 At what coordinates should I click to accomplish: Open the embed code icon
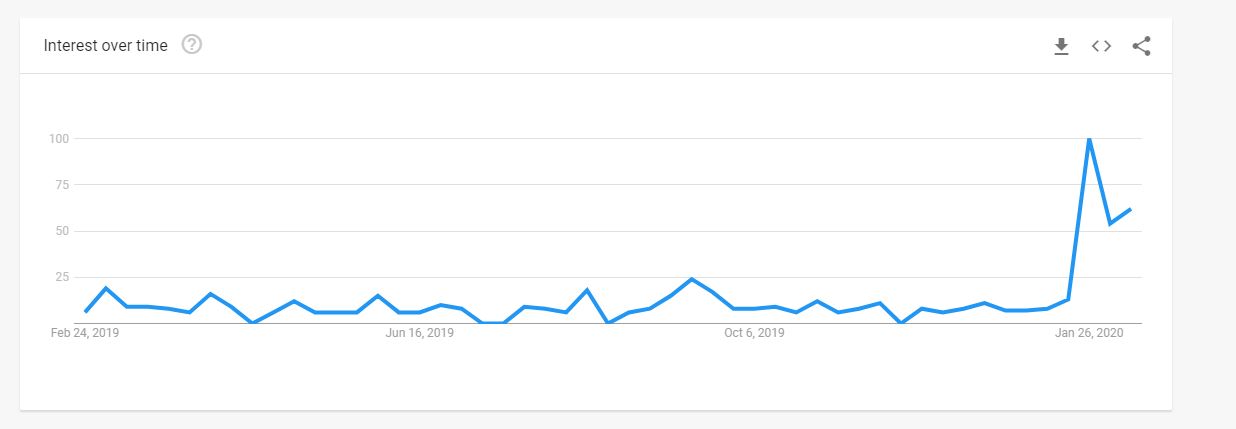(1101, 46)
